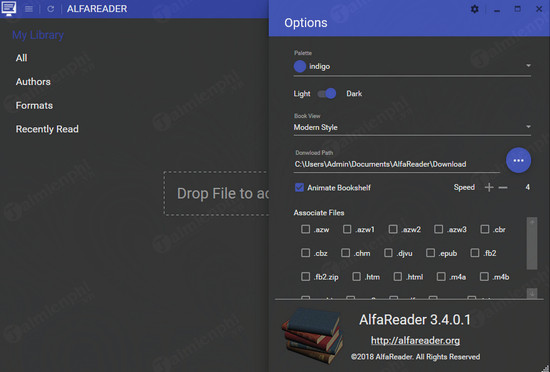
Task: Click the Associate Files heading
Action: pyautogui.click(x=319, y=213)
